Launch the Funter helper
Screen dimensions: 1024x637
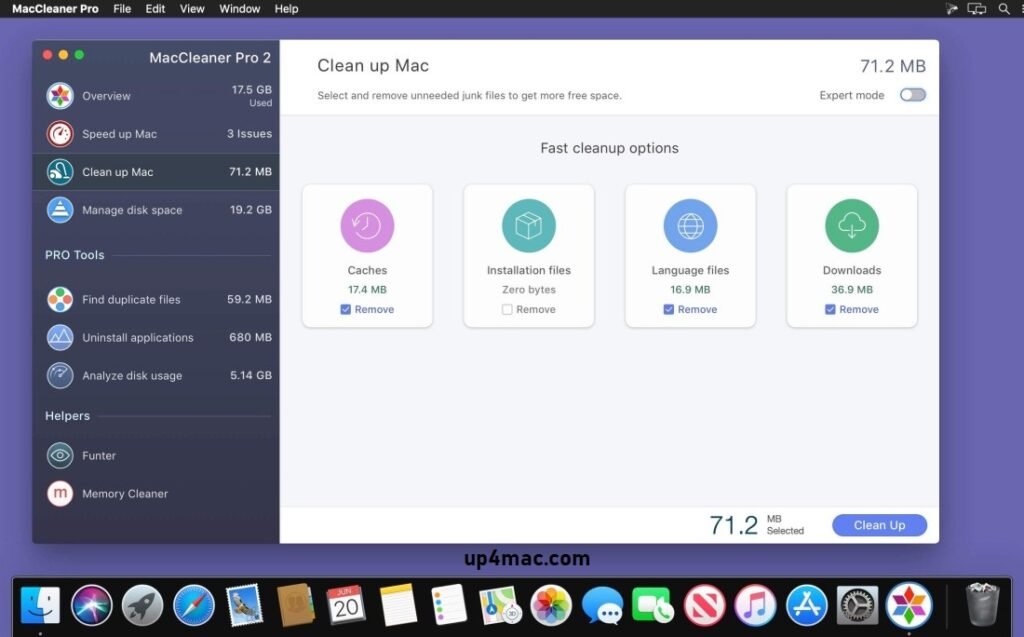60,455
